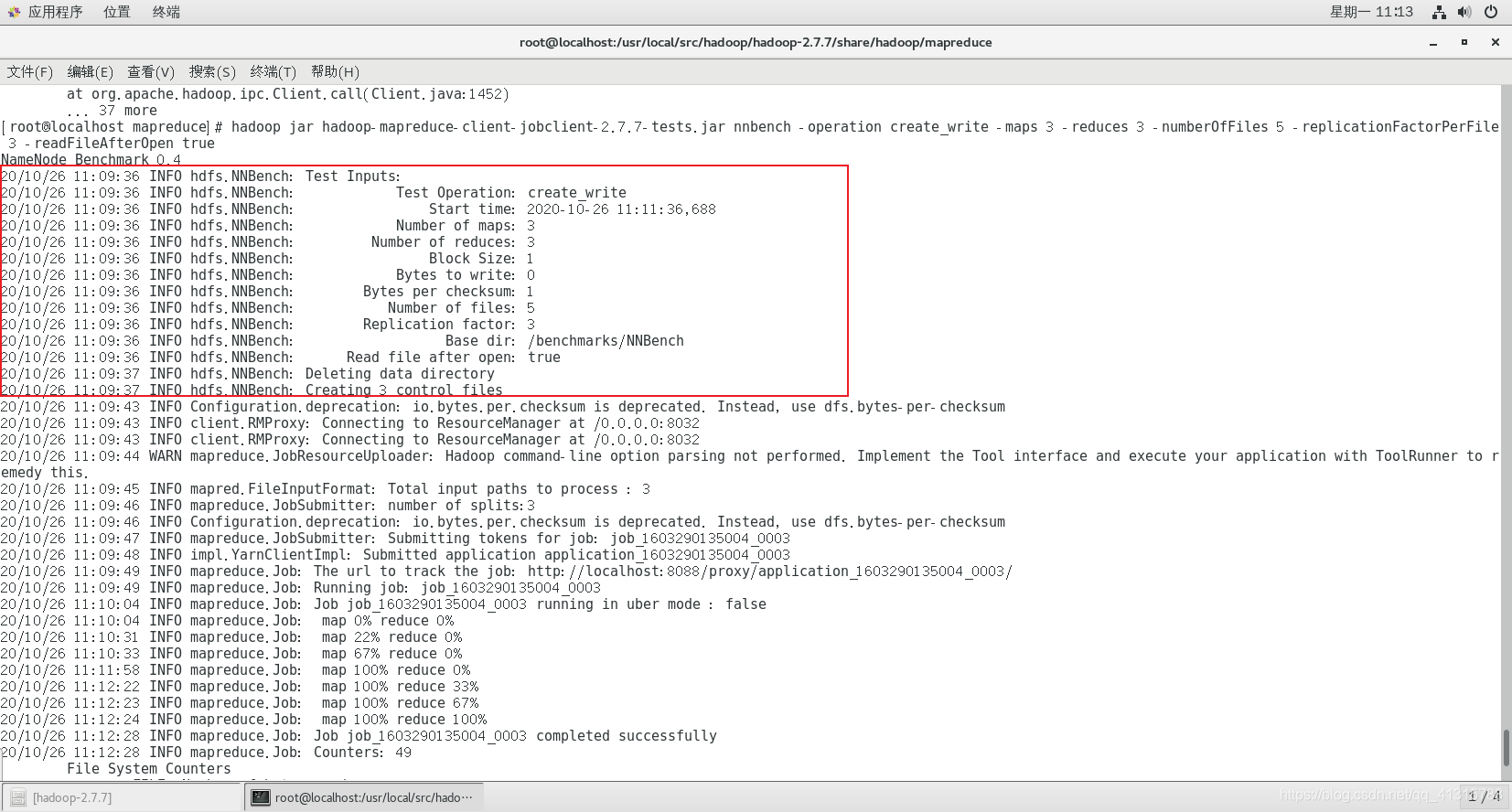
Task: Switch to root@localhost terminal taskbar button
Action: [x=364, y=797]
